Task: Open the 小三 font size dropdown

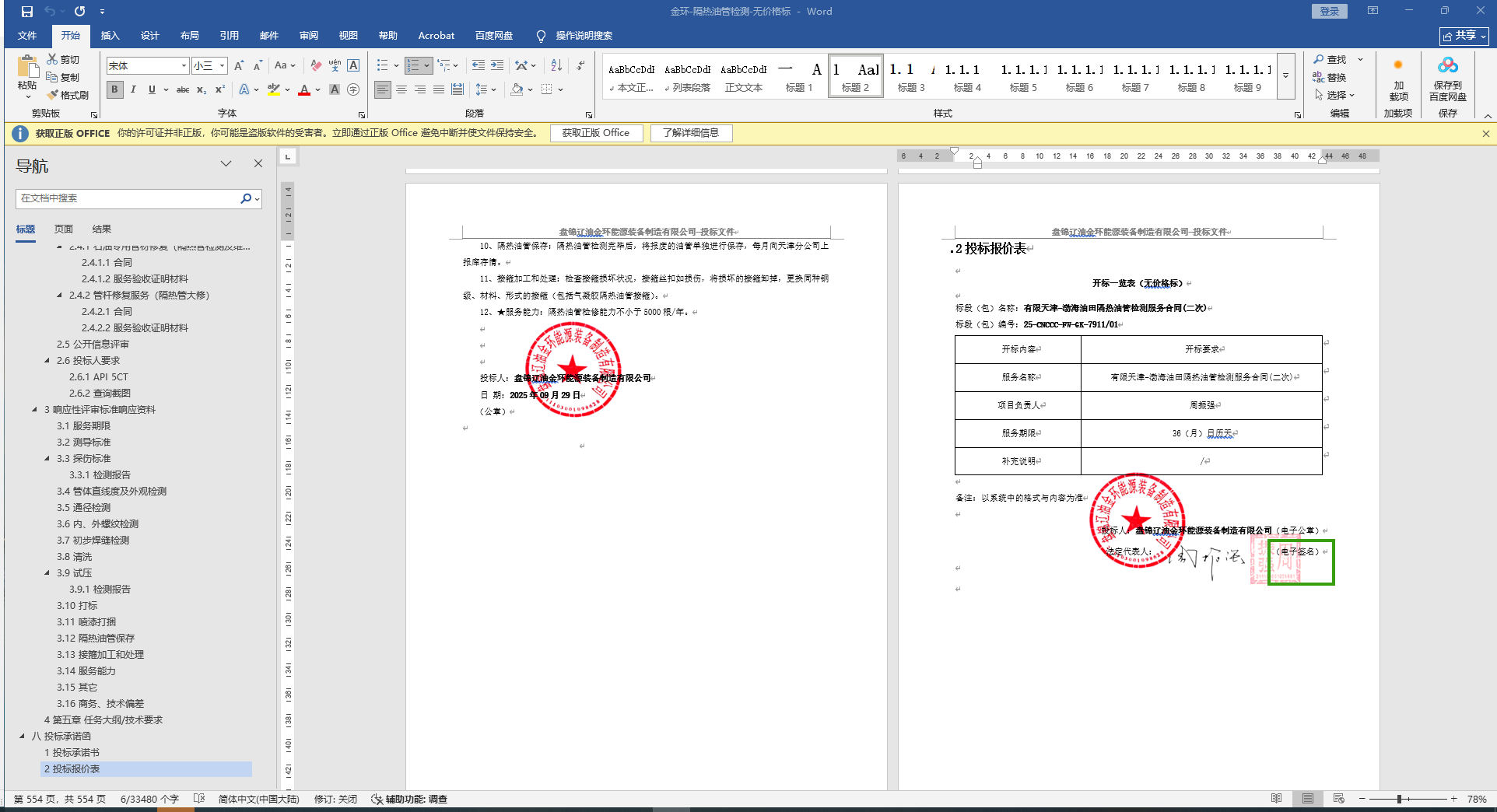Action: (222, 66)
